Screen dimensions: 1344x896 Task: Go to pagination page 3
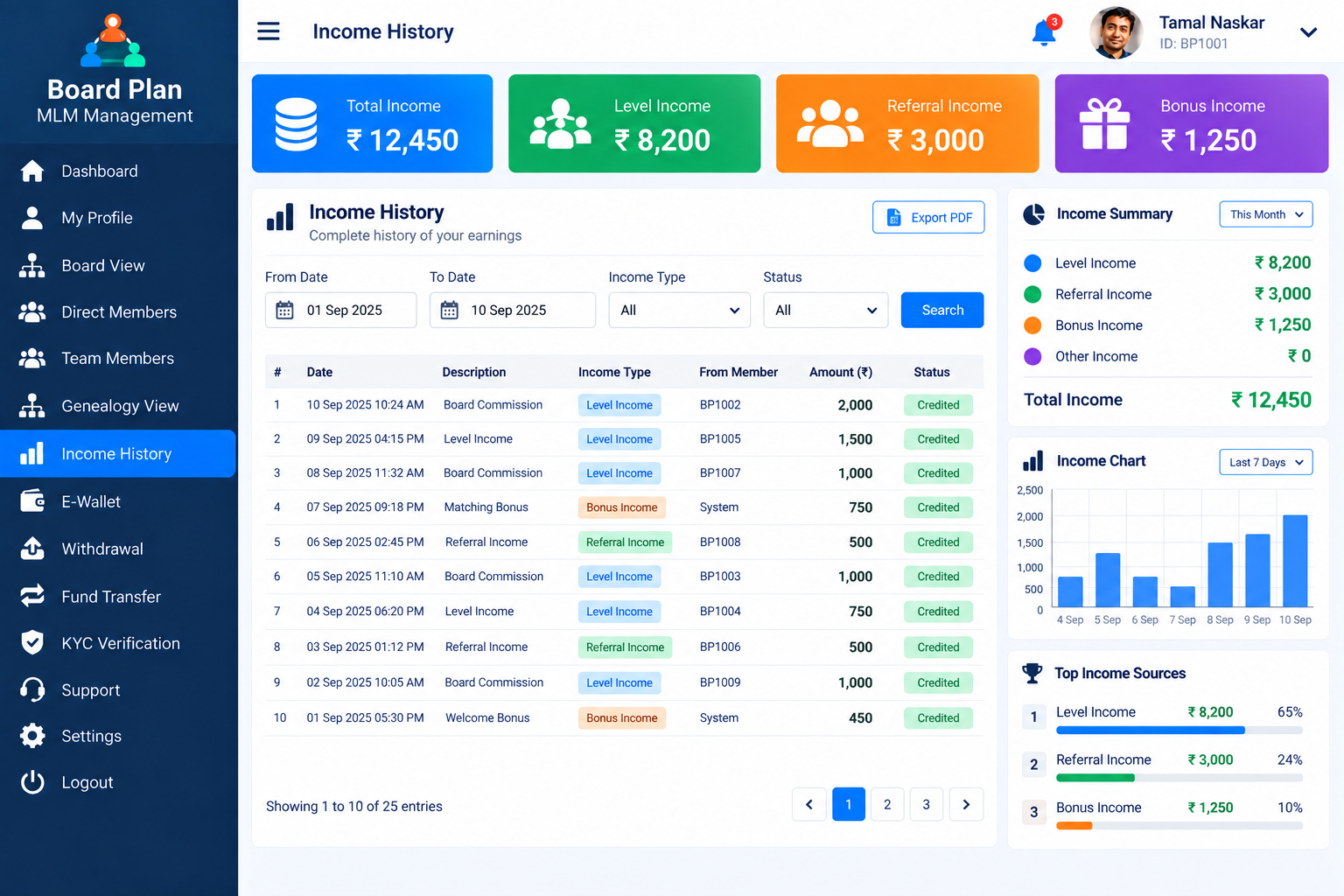(927, 804)
